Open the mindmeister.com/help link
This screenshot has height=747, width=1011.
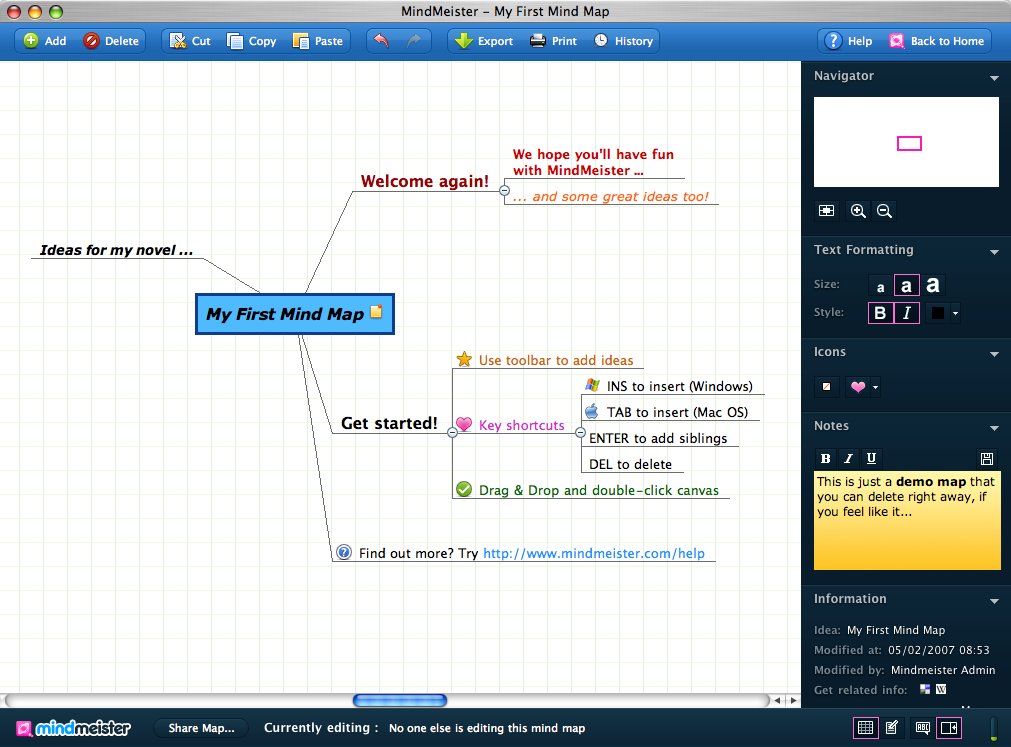tap(594, 553)
